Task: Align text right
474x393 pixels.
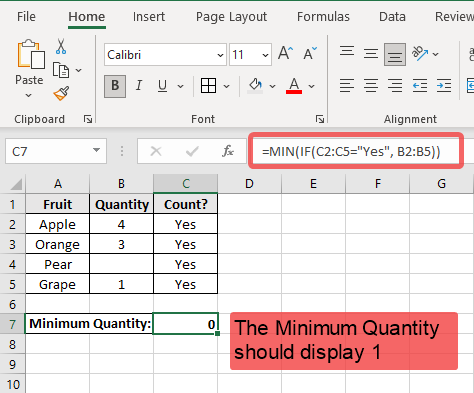Action: click(x=395, y=86)
